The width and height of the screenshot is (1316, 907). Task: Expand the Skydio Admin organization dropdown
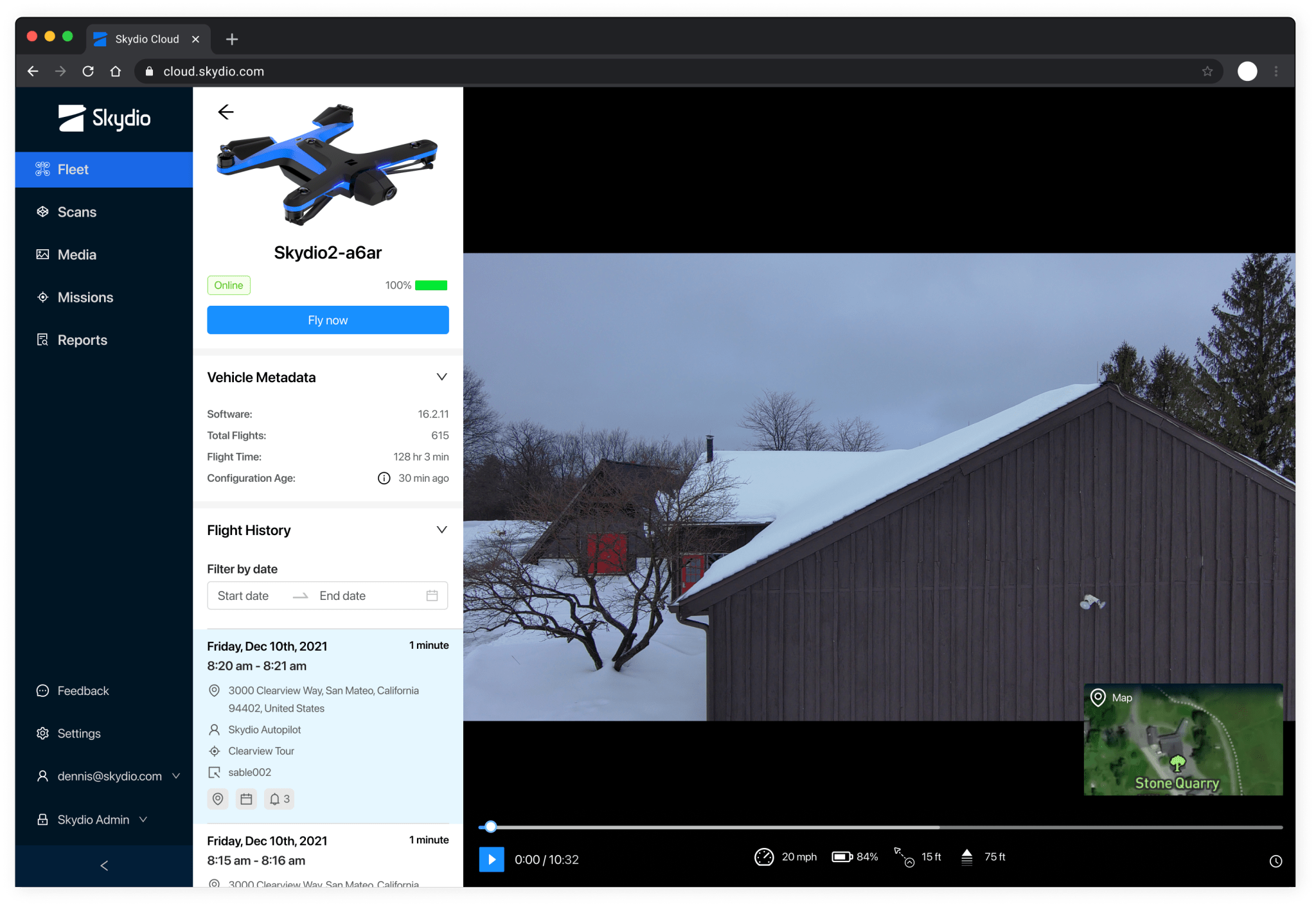[x=92, y=820]
